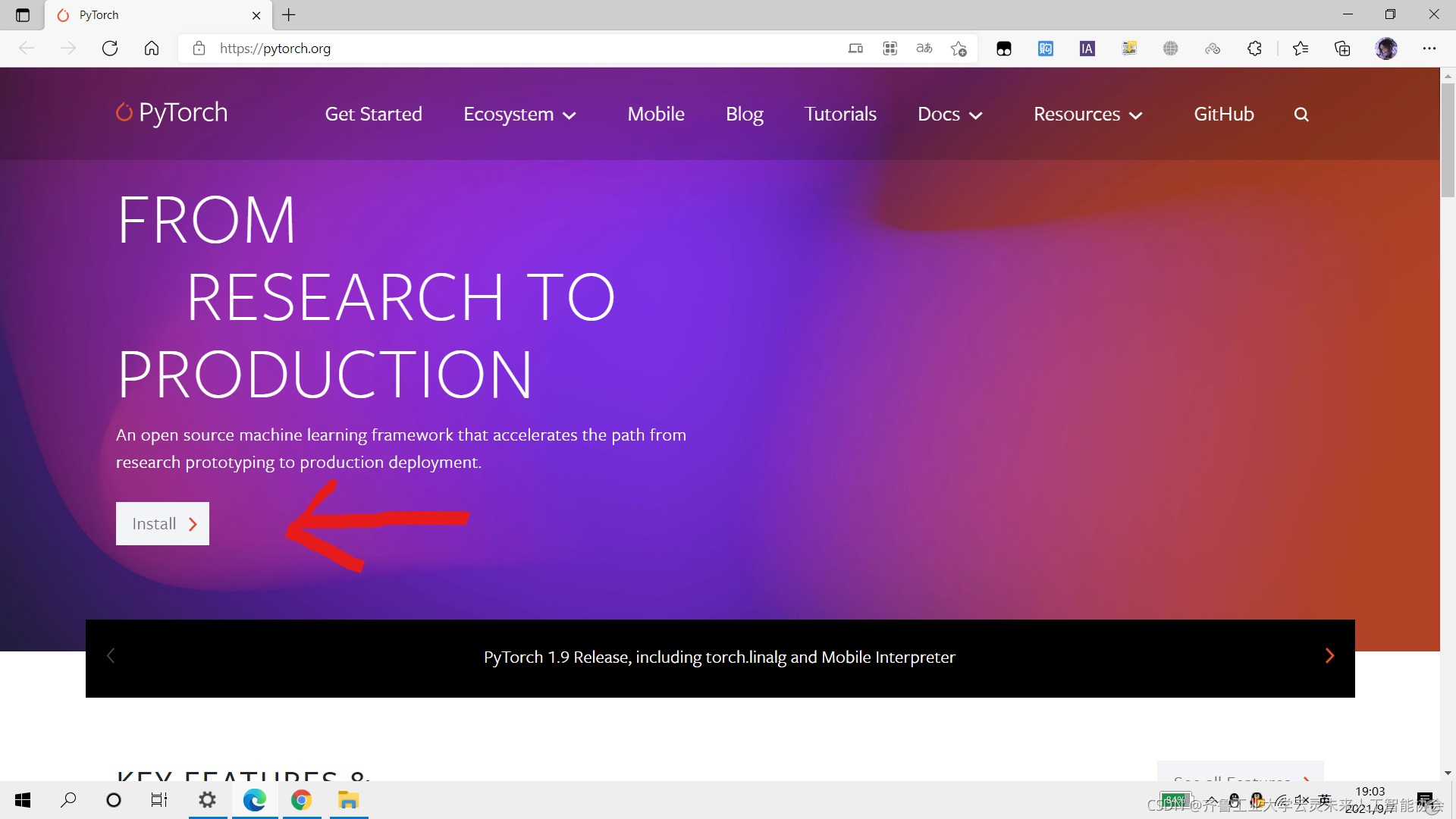Add this page to favorites star
Screen dimensions: 1456x819
(x=959, y=49)
